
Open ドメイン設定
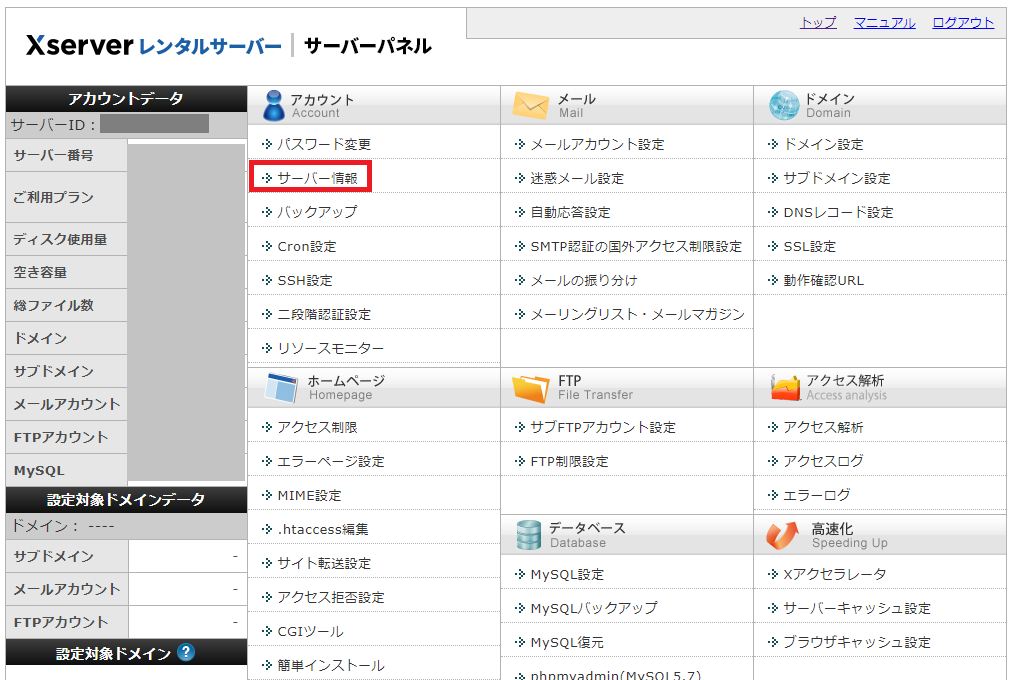[824, 144]
